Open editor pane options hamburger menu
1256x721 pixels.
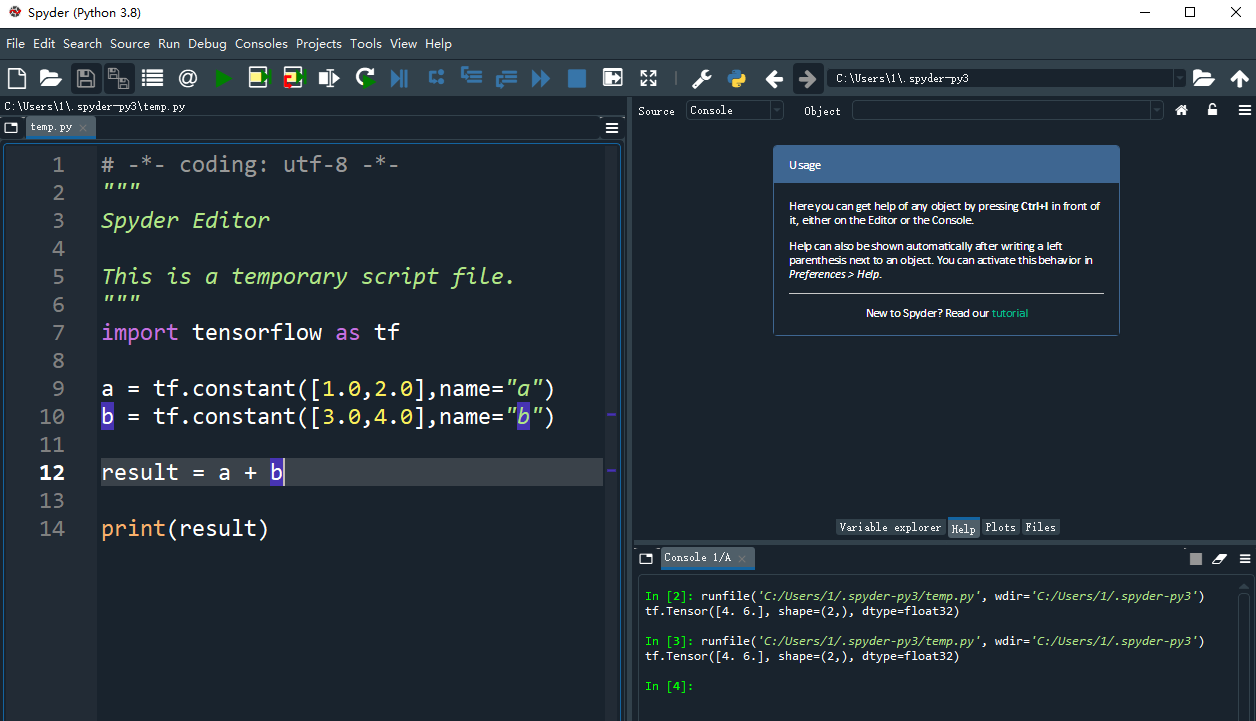612,128
